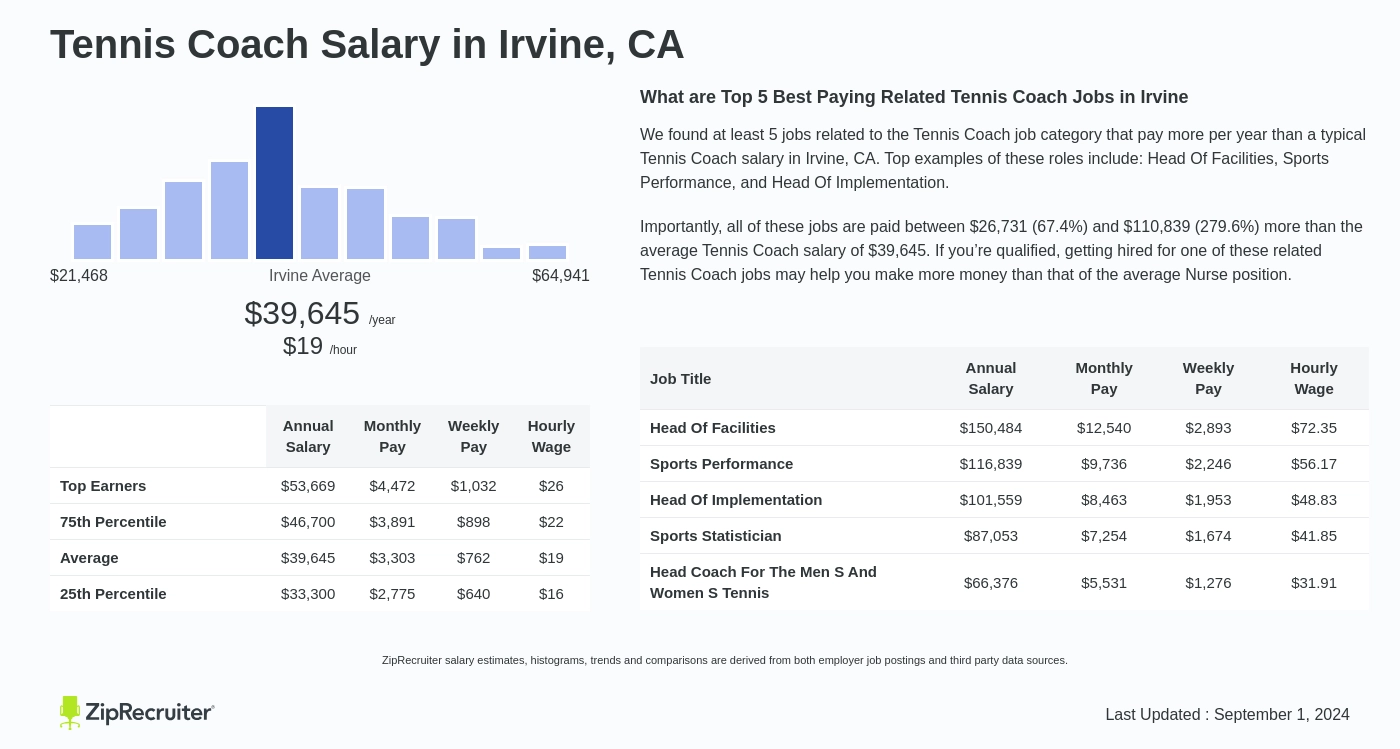Click Head Coach hourly wage $31.91
The height and width of the screenshot is (749, 1400).
[x=1314, y=582]
